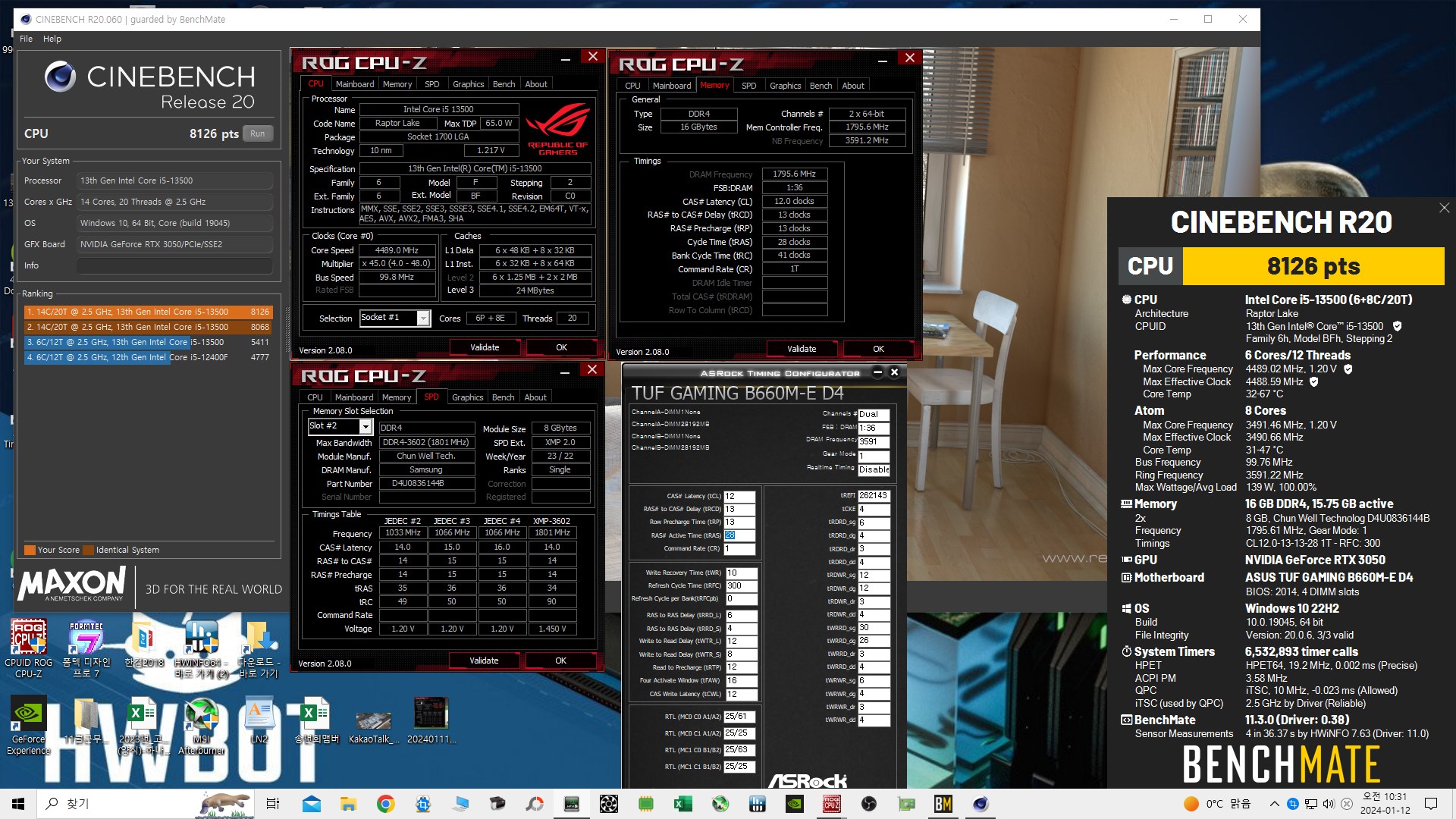This screenshot has width=1456, height=819.
Task: Open the 2023년 Excel spreadsheet on desktop
Action: pos(144,726)
